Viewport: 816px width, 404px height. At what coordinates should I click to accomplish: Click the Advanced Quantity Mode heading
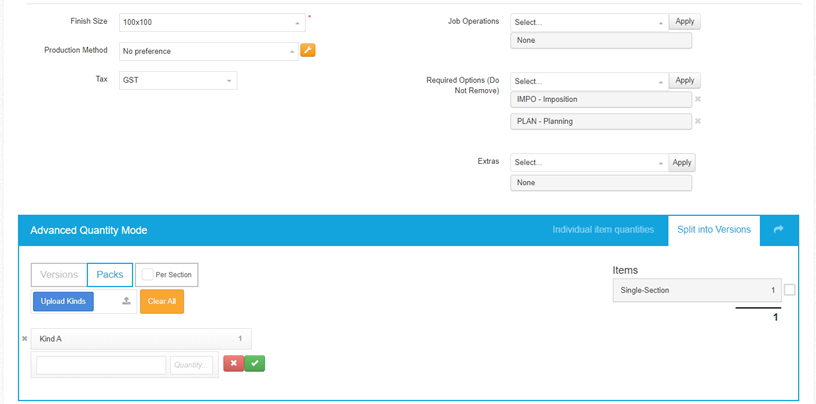coord(89,230)
